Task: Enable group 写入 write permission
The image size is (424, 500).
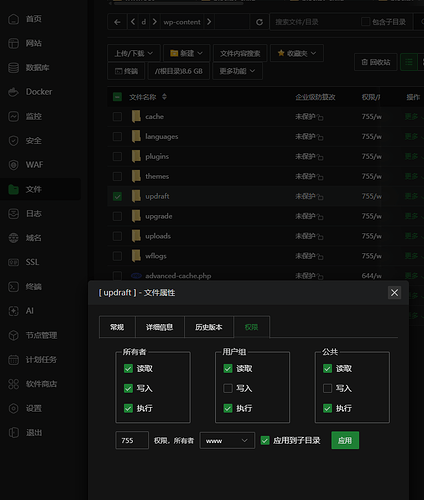Action: tap(228, 388)
